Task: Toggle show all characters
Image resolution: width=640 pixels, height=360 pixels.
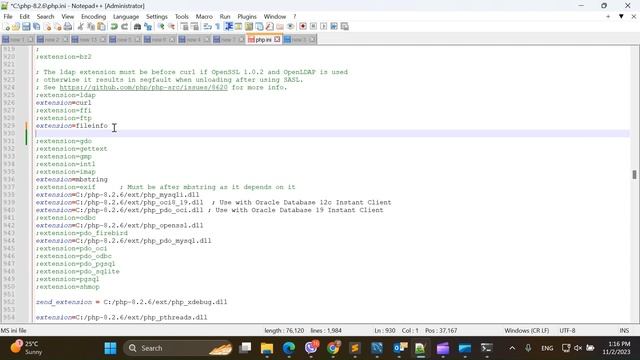Action: click(x=218, y=27)
